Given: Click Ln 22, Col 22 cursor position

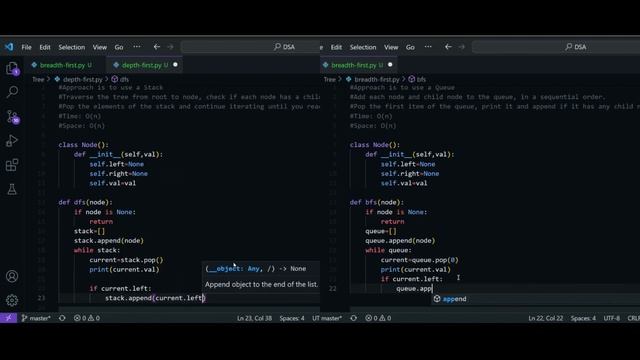Looking at the screenshot, I should (546, 318).
